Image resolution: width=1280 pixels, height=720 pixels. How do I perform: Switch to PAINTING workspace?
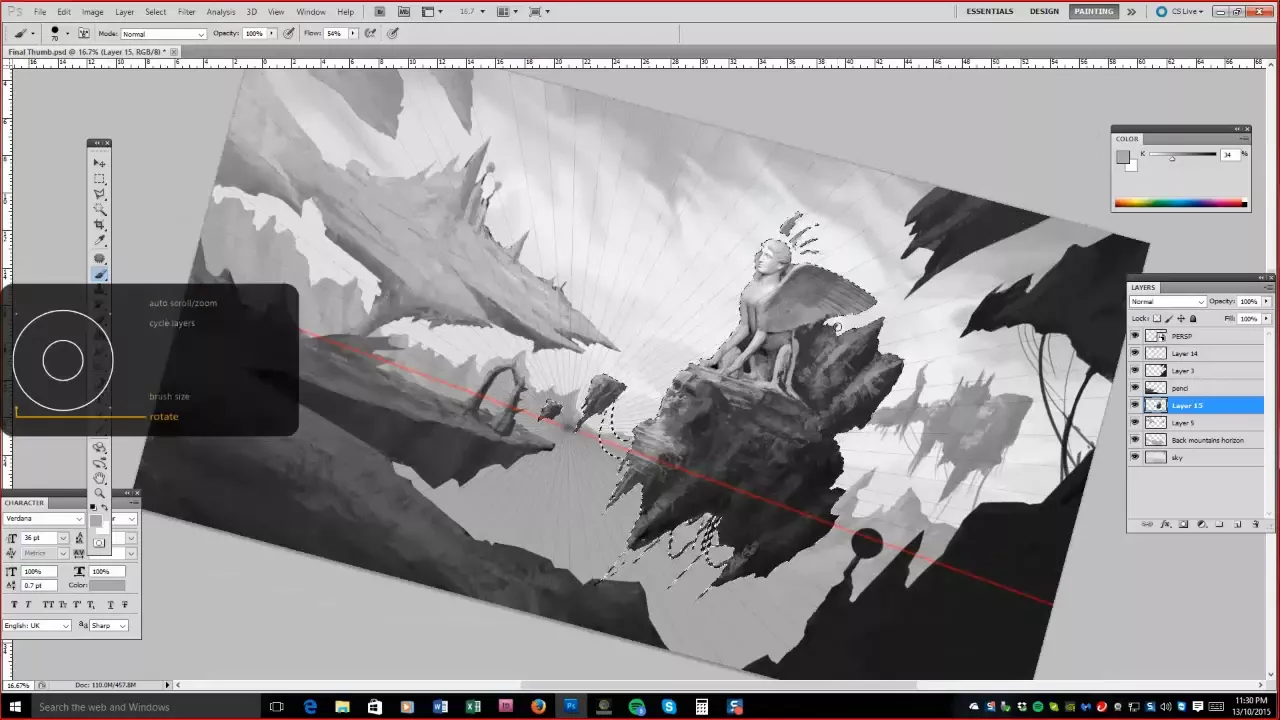coord(1093,11)
